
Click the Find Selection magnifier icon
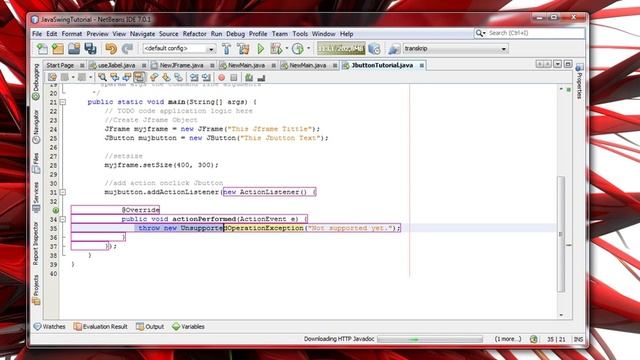(x=102, y=77)
